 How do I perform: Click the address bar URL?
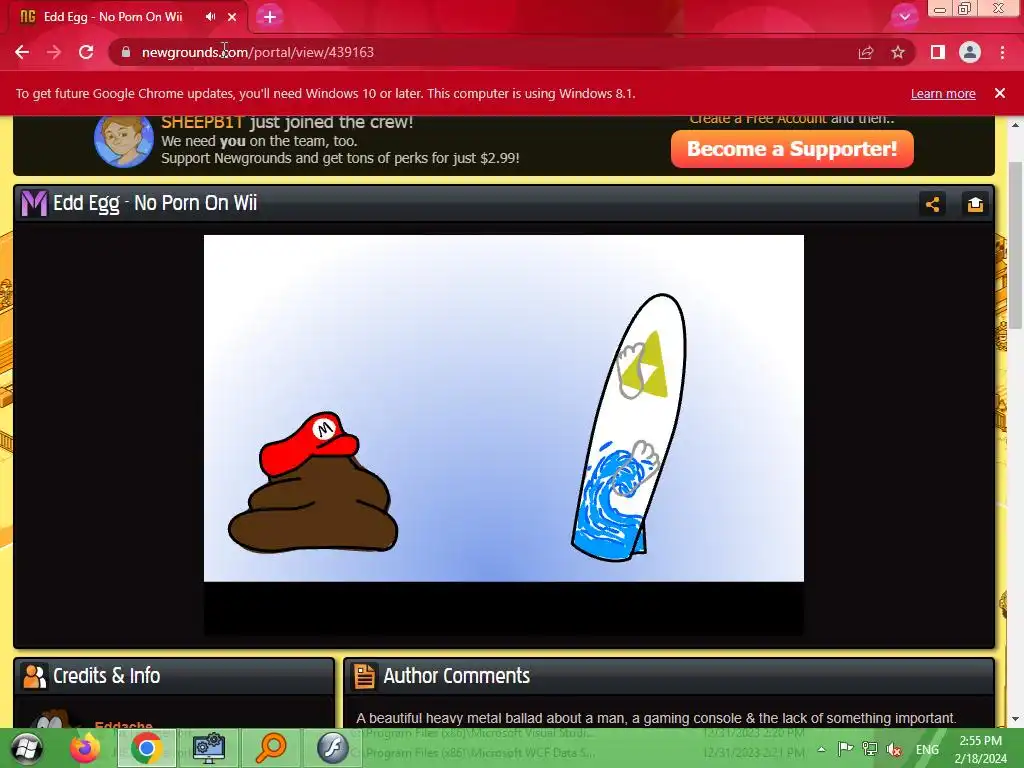click(x=258, y=52)
